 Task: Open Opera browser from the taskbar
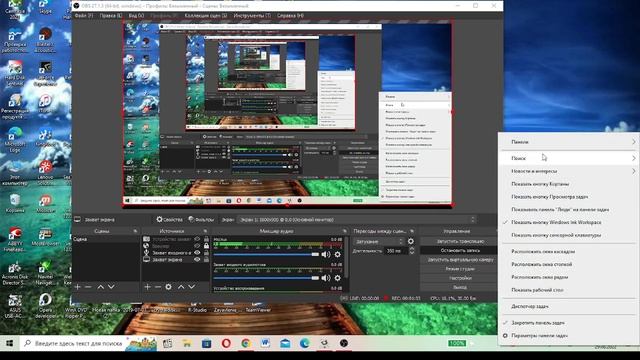coord(226,343)
